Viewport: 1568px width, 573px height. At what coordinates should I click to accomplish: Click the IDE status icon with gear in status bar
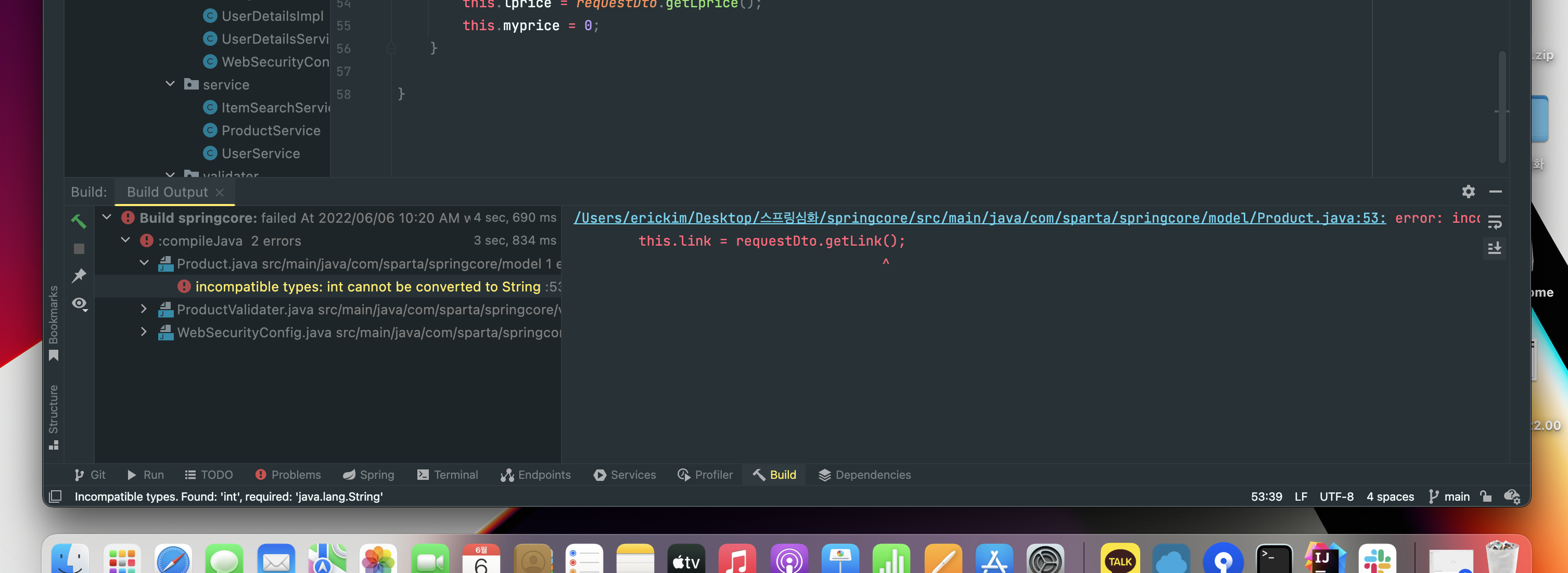tap(1513, 496)
